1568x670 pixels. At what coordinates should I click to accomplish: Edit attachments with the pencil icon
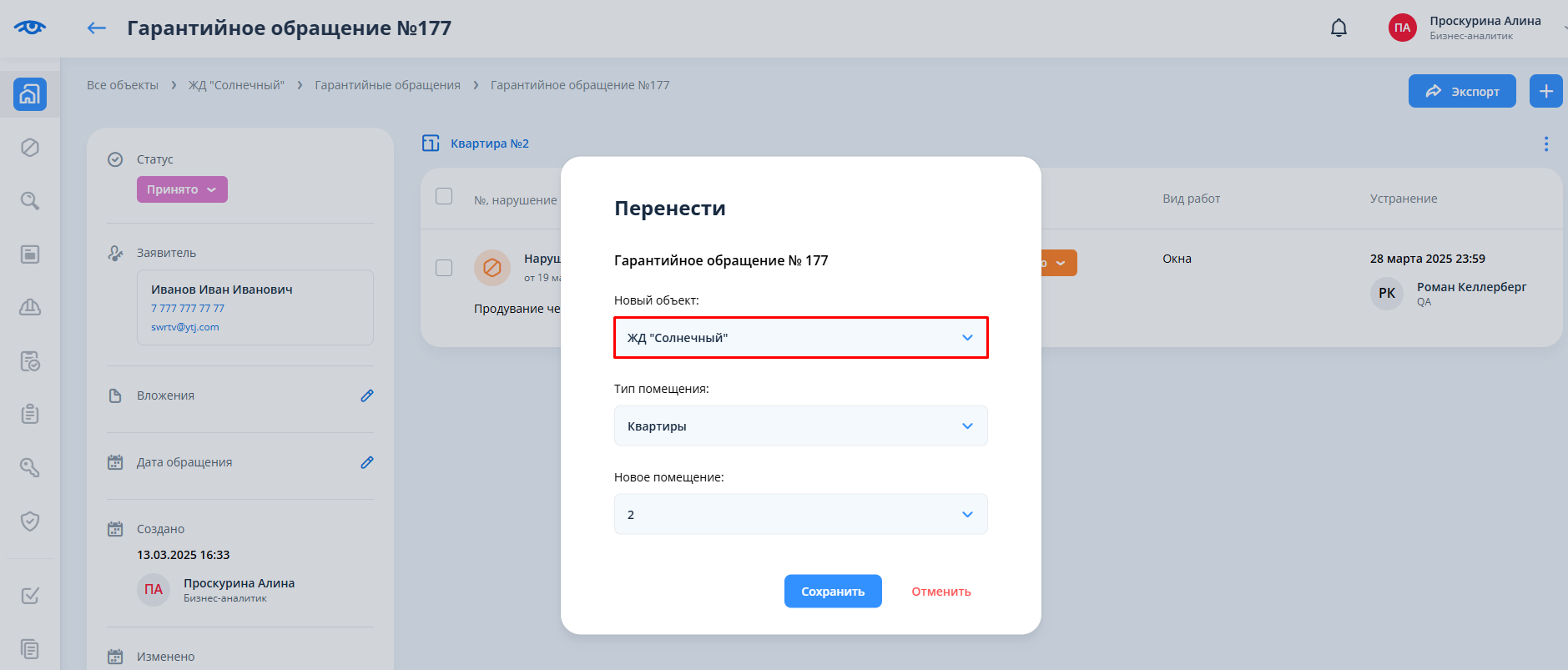pos(366,395)
